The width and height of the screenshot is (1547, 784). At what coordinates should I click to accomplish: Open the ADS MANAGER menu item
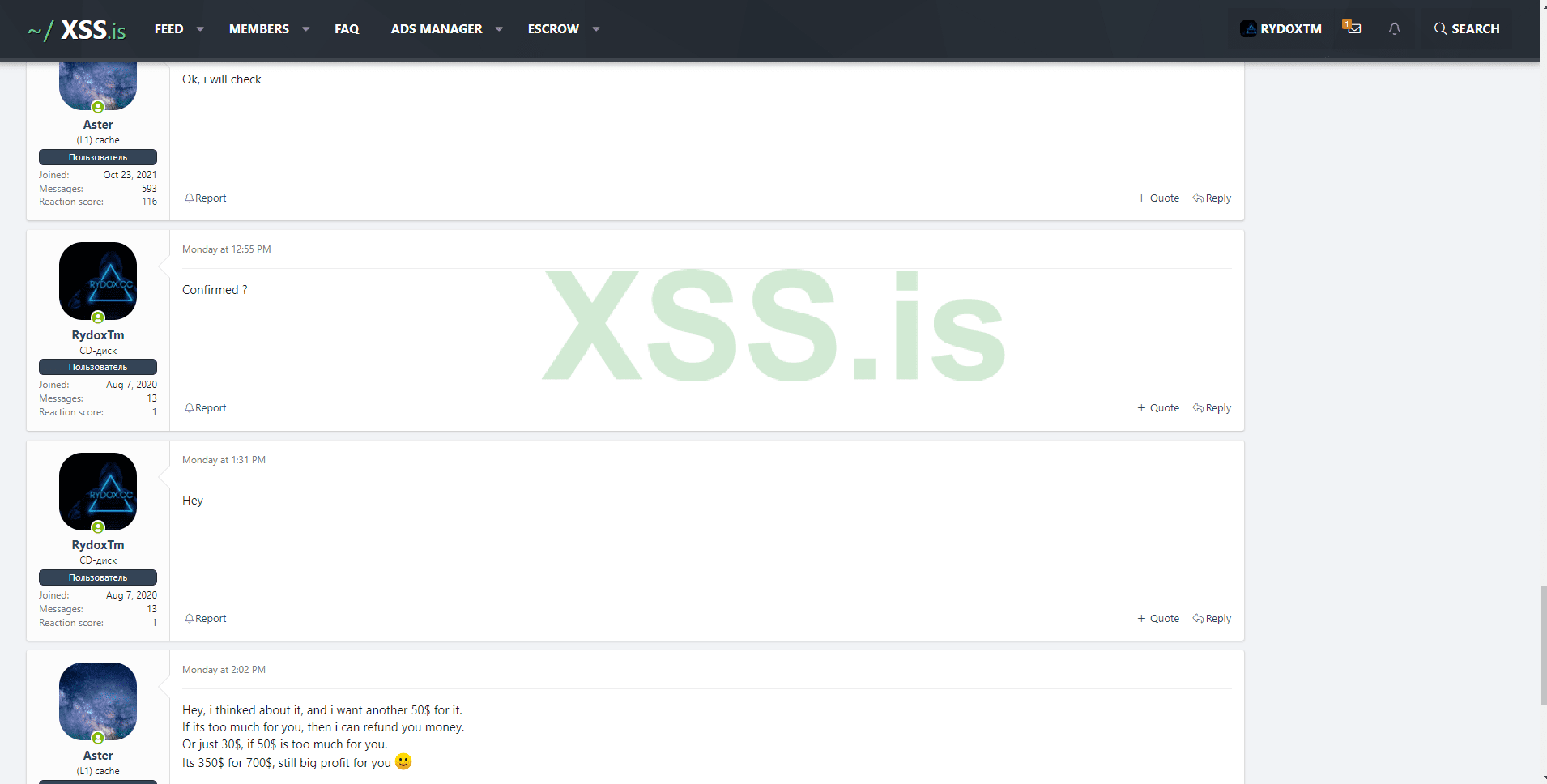437,29
